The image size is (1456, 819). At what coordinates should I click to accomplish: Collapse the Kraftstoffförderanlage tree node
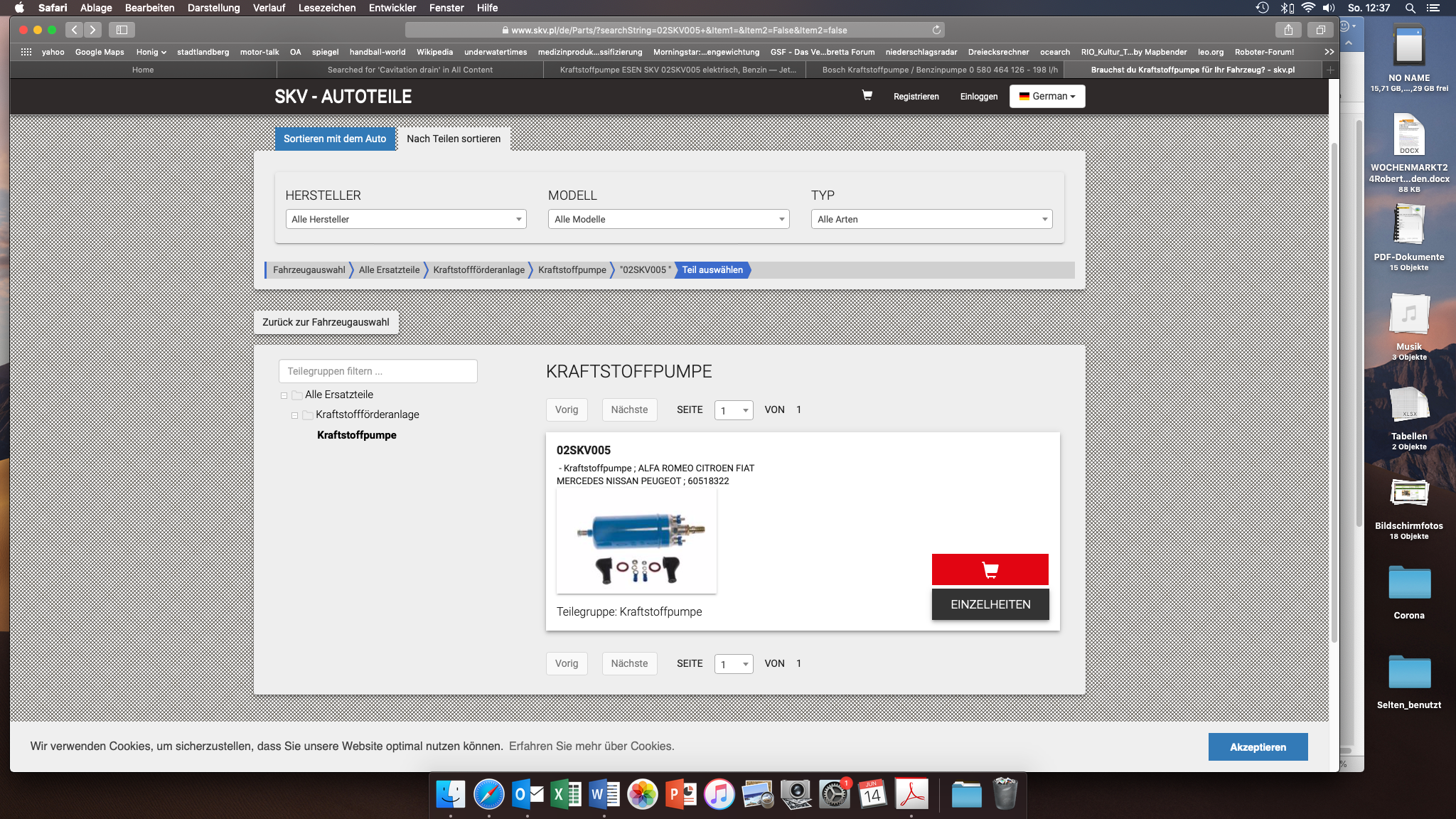294,415
